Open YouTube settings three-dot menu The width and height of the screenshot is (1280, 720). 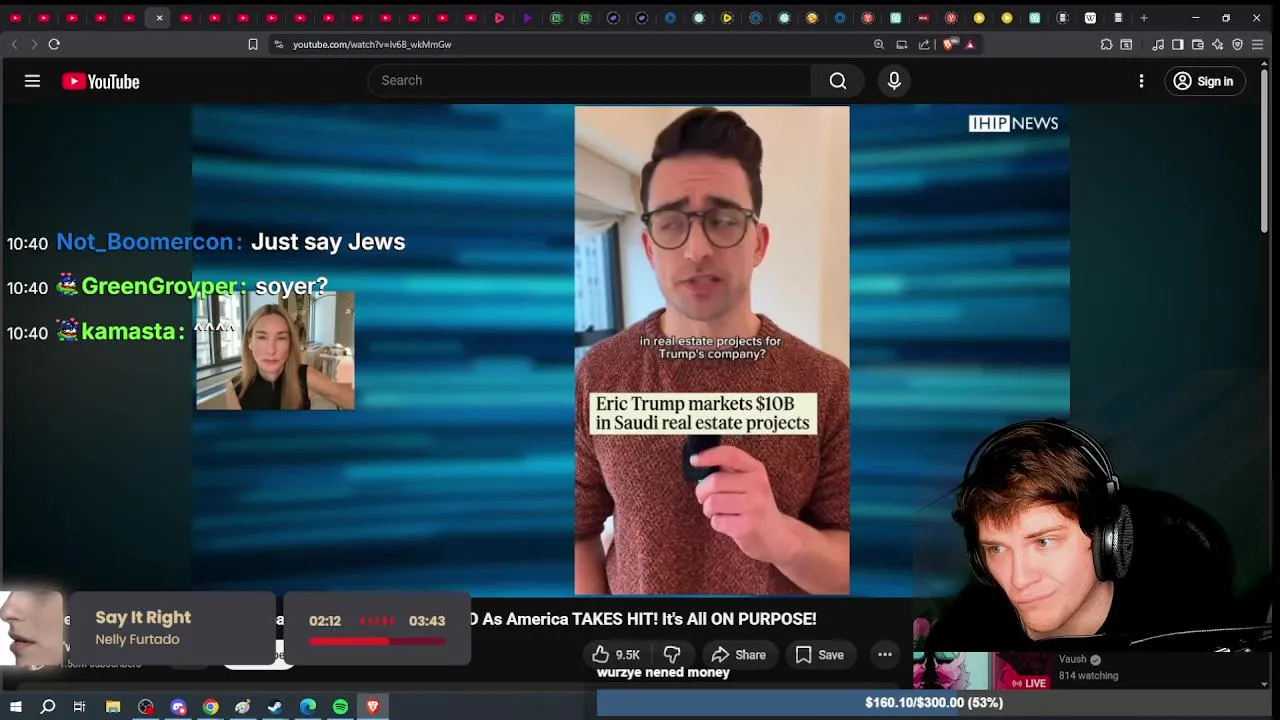coord(1141,81)
